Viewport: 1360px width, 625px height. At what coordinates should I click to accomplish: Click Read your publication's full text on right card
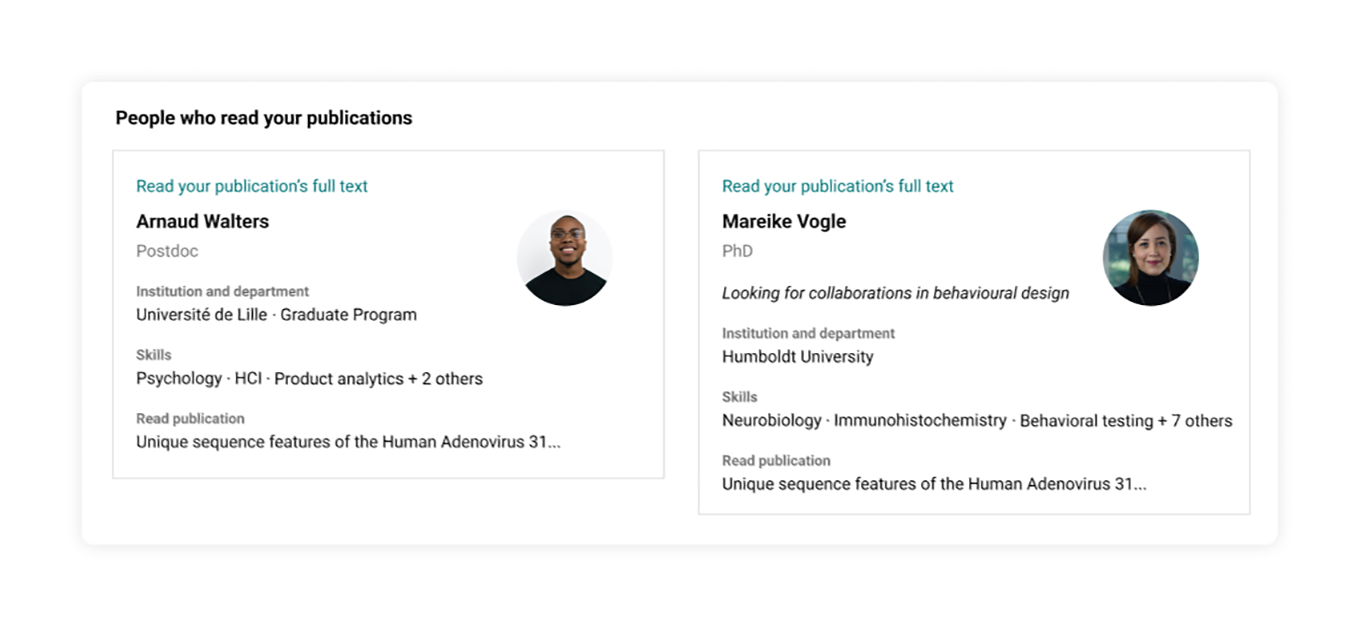click(x=837, y=186)
